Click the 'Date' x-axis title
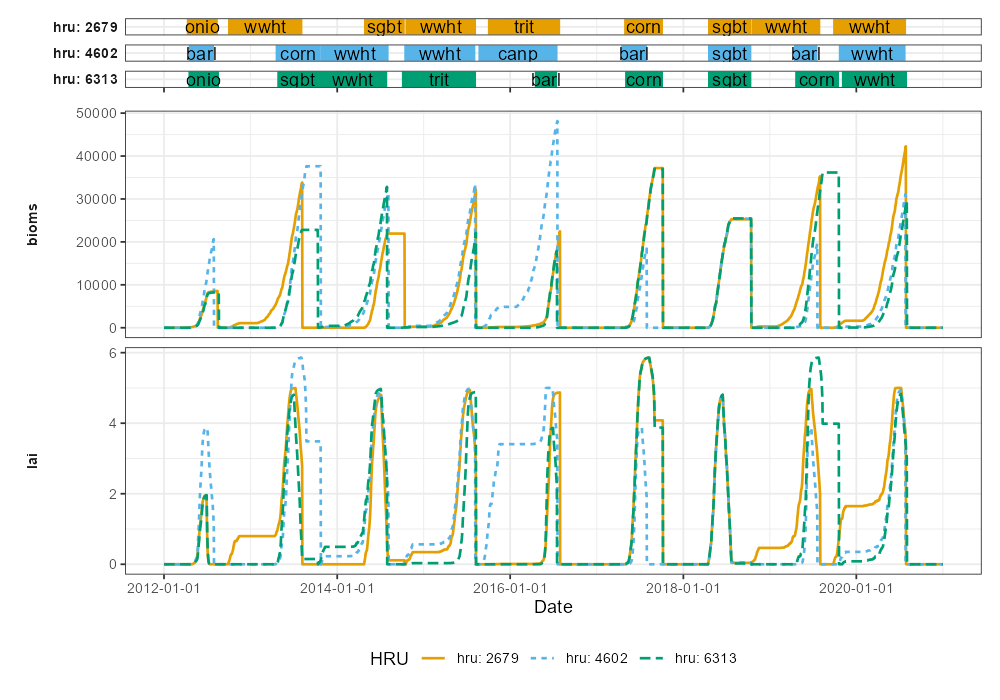 point(553,607)
